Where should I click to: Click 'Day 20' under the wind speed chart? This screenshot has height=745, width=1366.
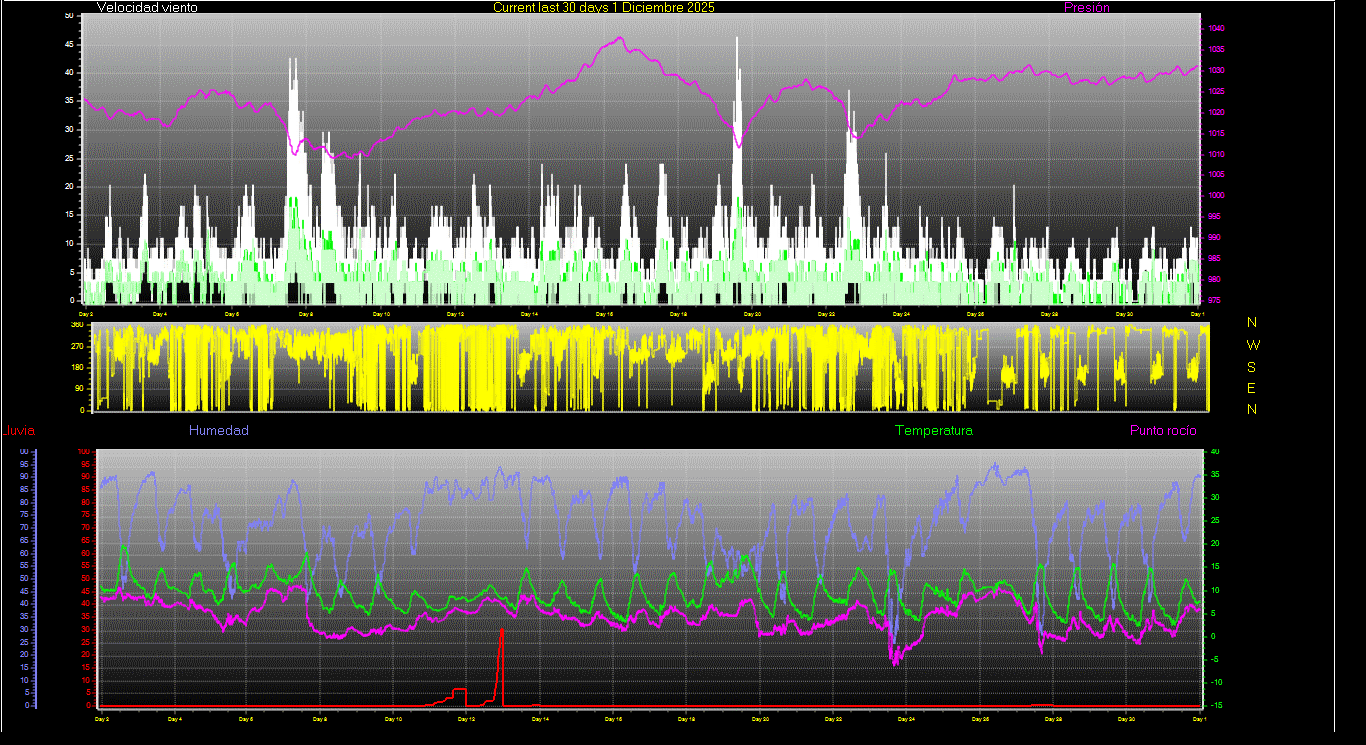(752, 314)
